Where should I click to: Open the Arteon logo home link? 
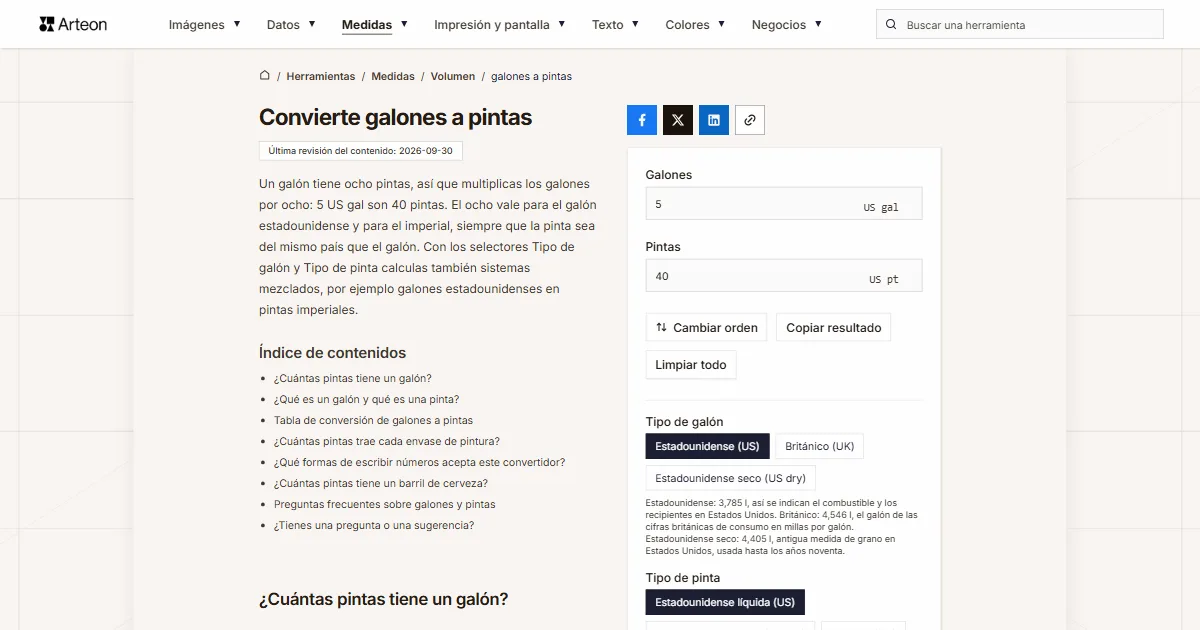click(x=73, y=24)
